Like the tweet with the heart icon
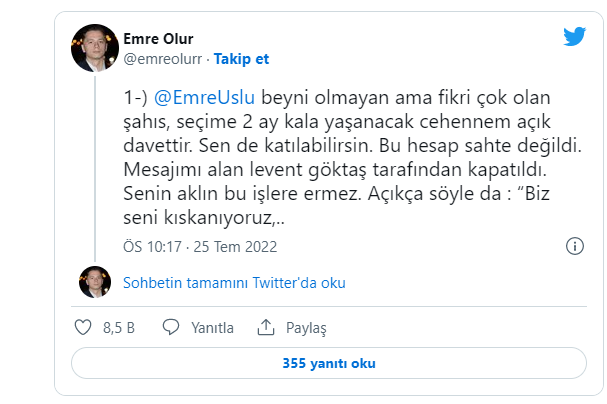Viewport: 607px width, 404px height. click(83, 327)
